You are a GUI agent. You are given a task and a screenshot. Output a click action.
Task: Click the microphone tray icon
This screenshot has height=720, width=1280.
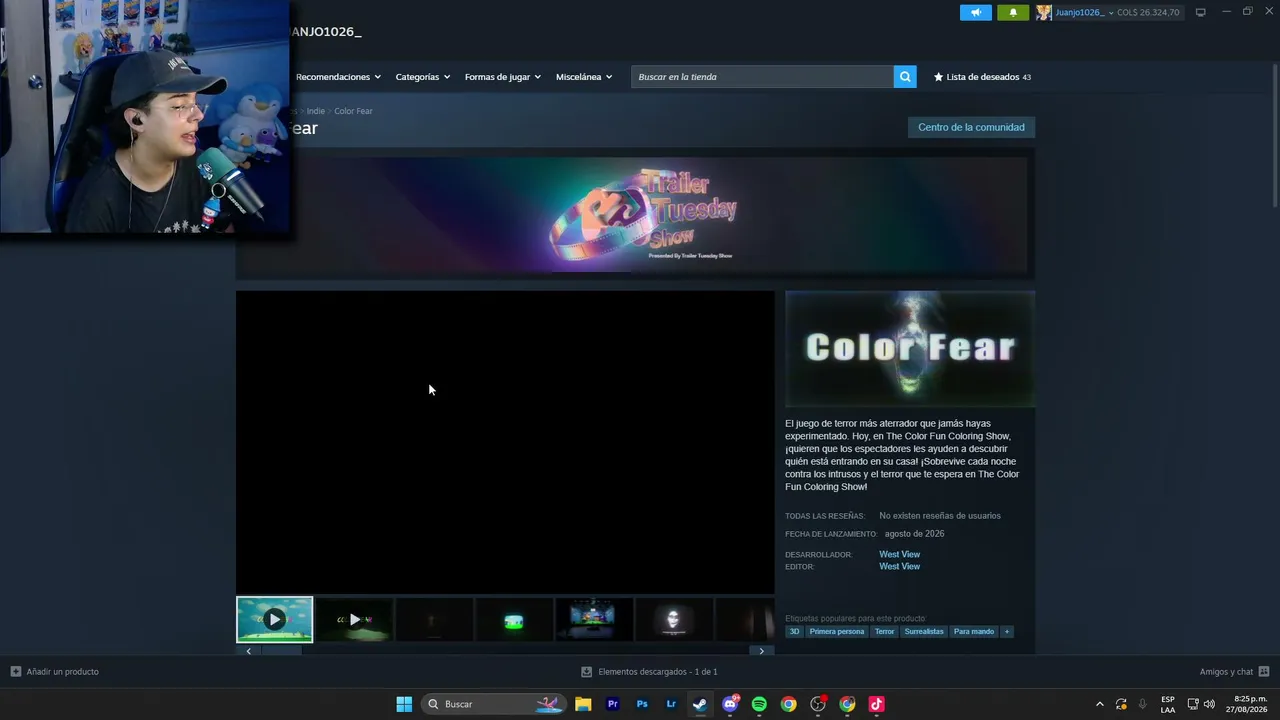(x=1142, y=704)
